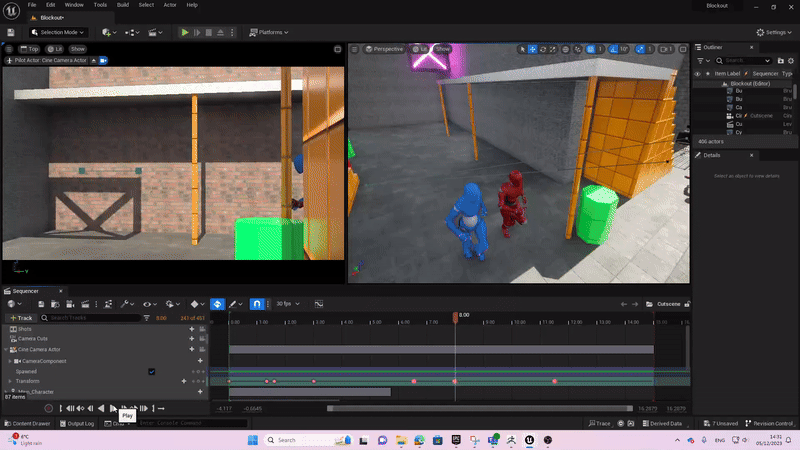
Task: Open the Build menu
Action: pyautogui.click(x=125, y=5)
